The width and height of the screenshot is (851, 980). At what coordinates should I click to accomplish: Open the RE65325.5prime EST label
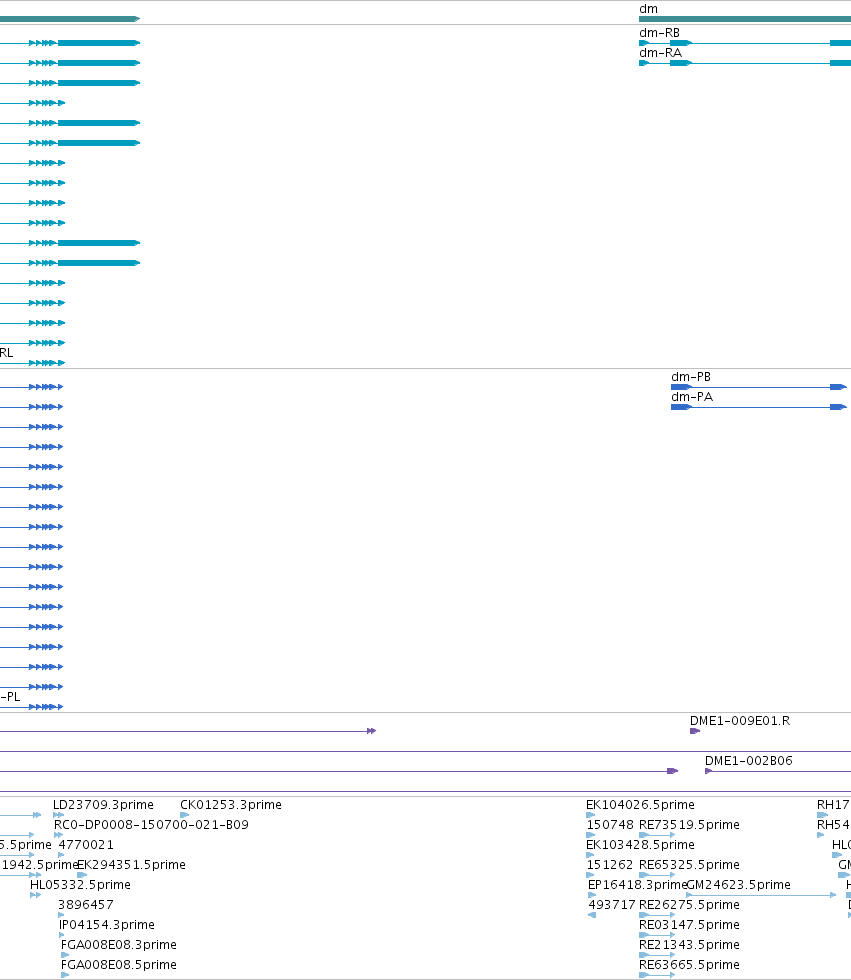pos(689,865)
